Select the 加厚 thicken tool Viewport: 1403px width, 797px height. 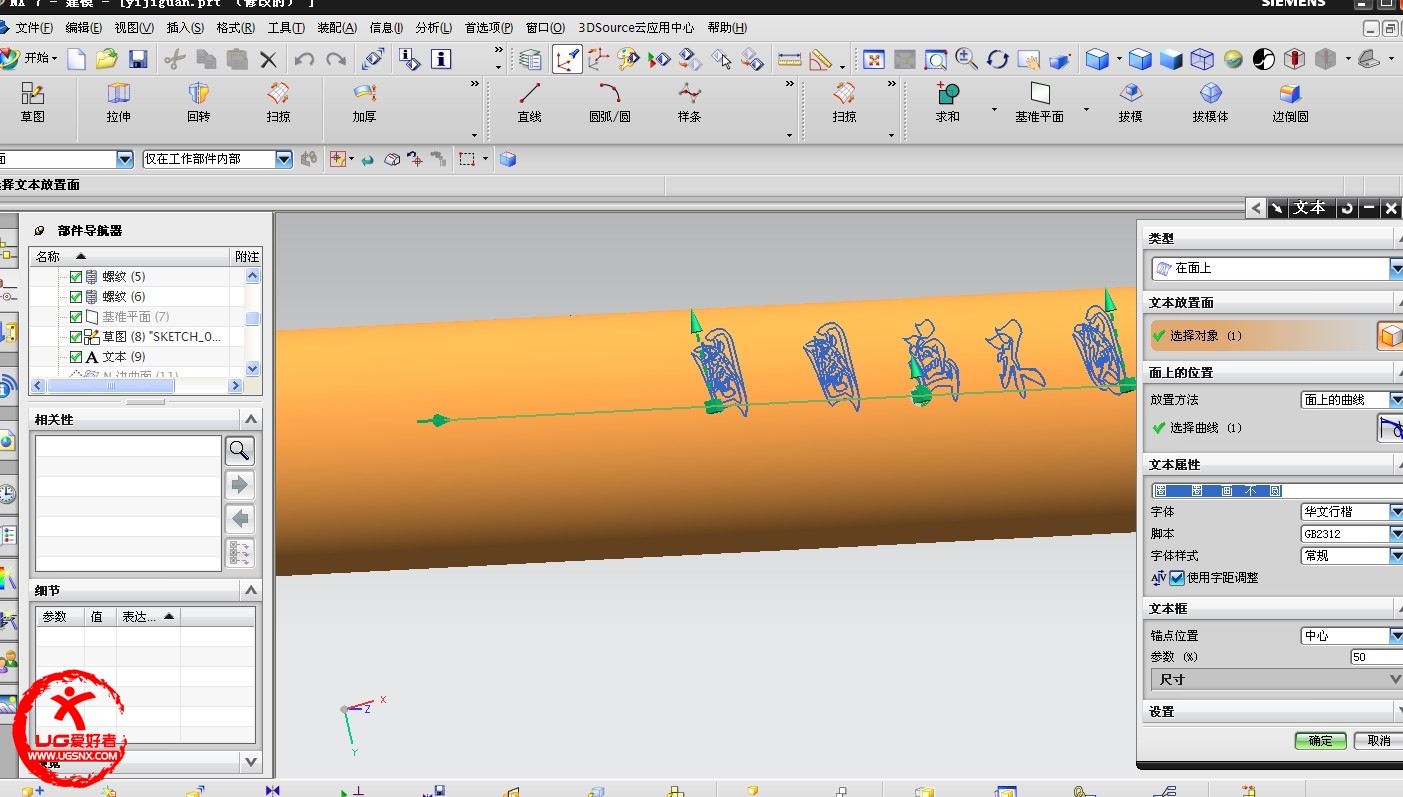[364, 103]
